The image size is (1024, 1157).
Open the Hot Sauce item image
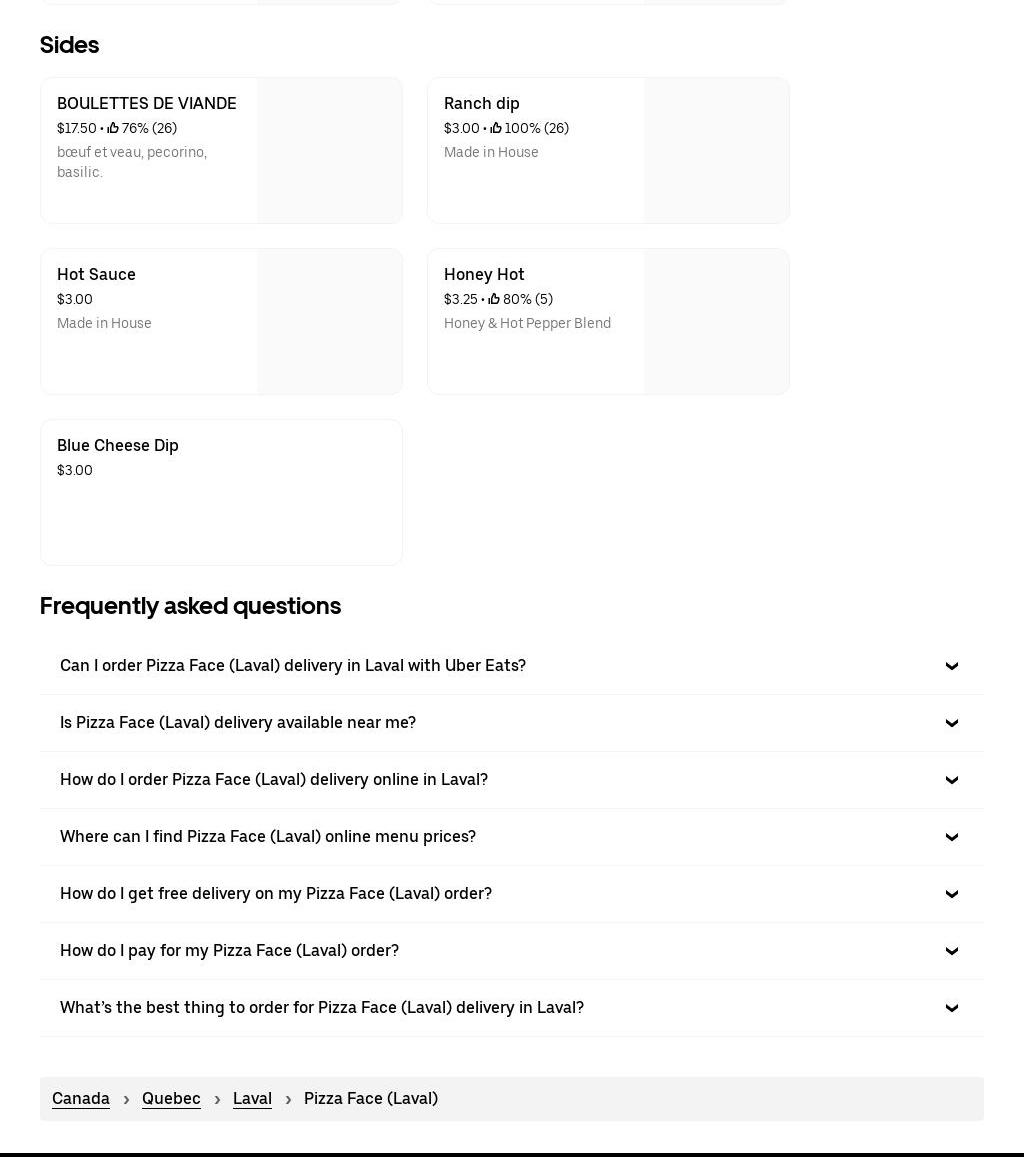[x=329, y=322]
